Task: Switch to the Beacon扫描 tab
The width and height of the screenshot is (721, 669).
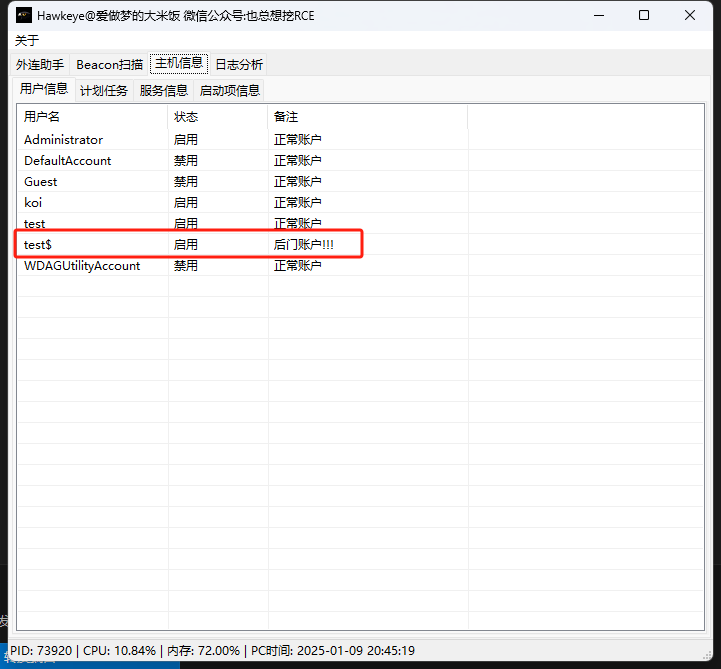Action: tap(109, 64)
